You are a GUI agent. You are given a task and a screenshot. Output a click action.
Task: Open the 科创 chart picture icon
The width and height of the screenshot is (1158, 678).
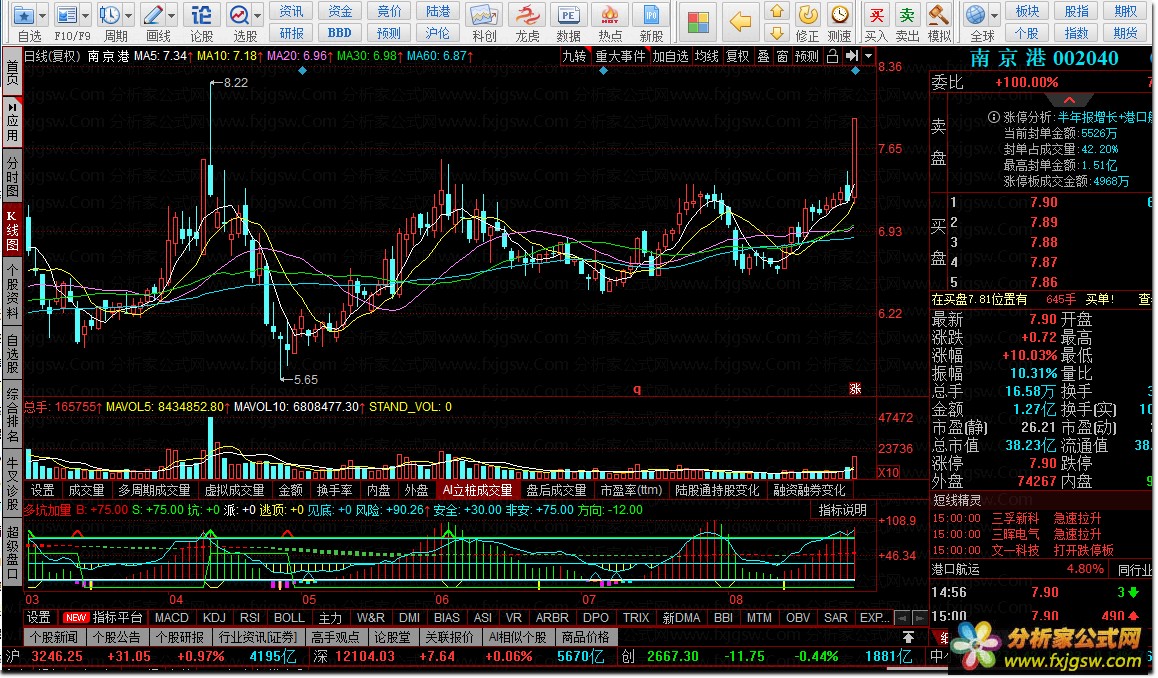coord(484,16)
